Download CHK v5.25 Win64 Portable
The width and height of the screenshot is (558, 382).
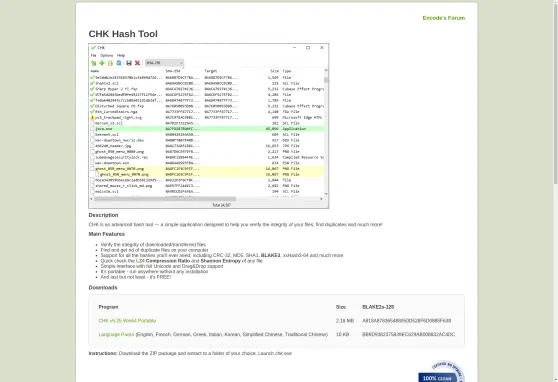point(127,321)
